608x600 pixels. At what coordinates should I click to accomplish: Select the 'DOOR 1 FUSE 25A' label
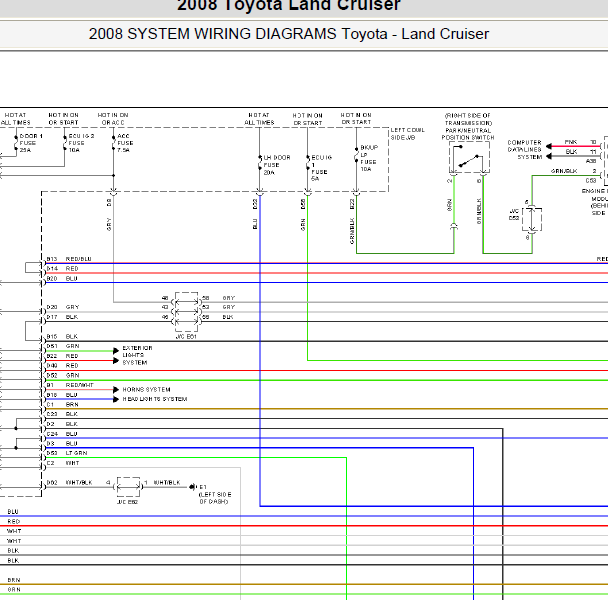pos(31,143)
